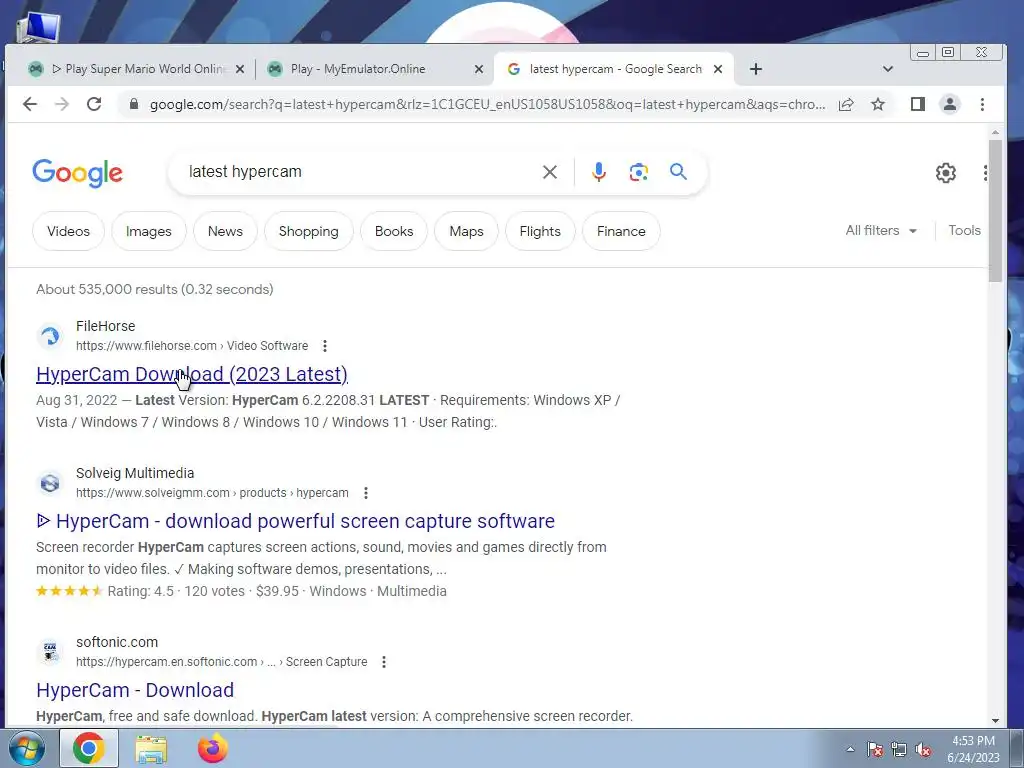This screenshot has width=1024, height=768.
Task: Open the softonic HyperCam - Download link
Action: pyautogui.click(x=135, y=690)
